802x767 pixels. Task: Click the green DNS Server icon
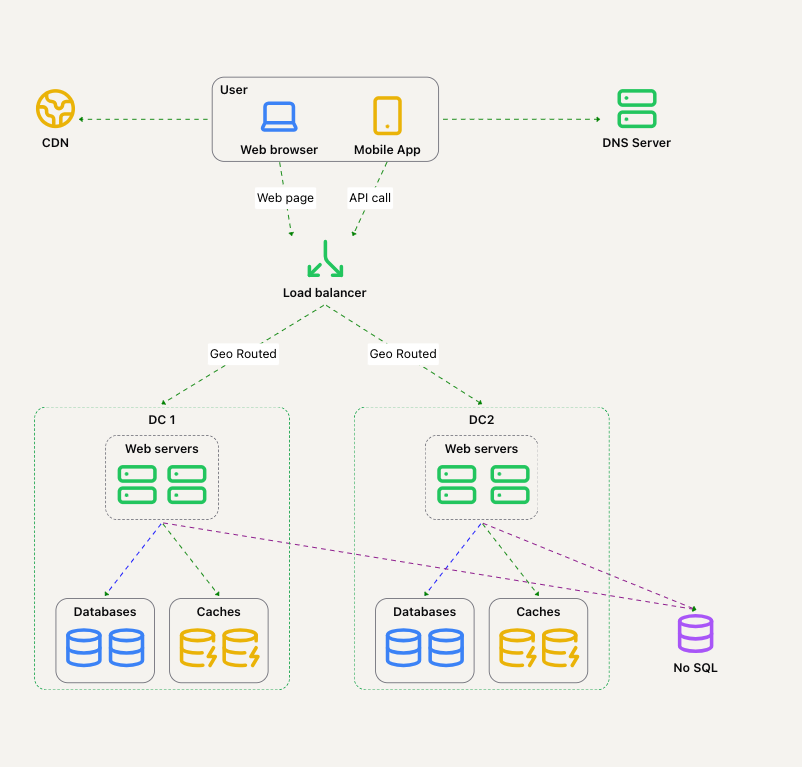[x=636, y=108]
